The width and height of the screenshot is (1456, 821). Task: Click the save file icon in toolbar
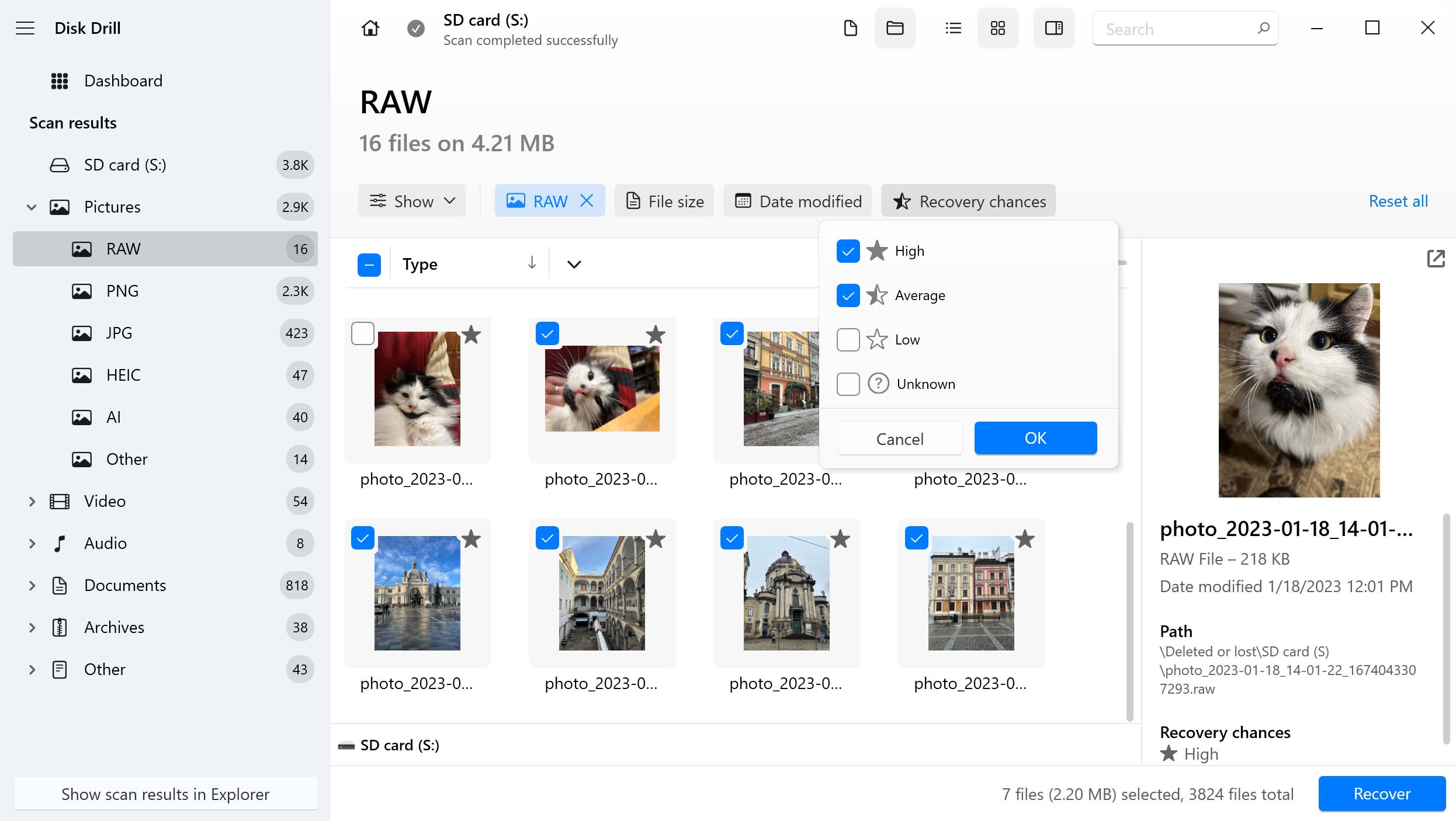tap(850, 28)
